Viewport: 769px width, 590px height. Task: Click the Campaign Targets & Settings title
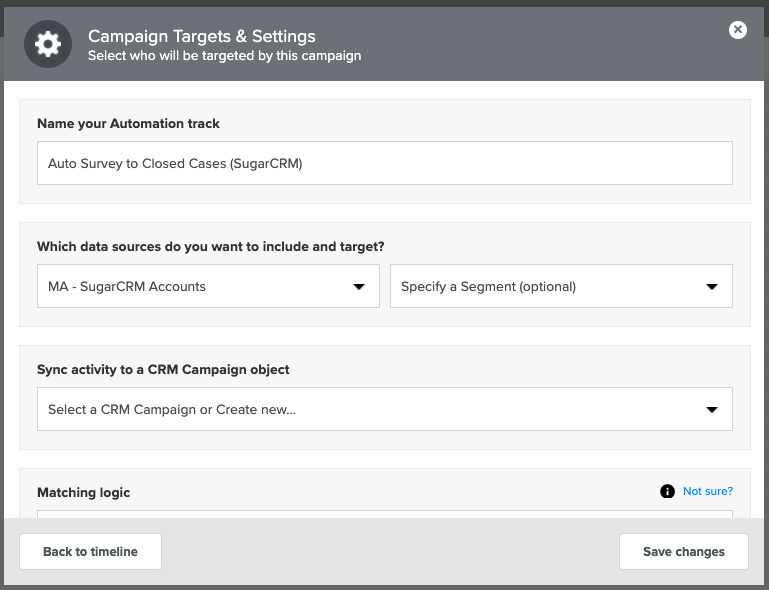[202, 36]
